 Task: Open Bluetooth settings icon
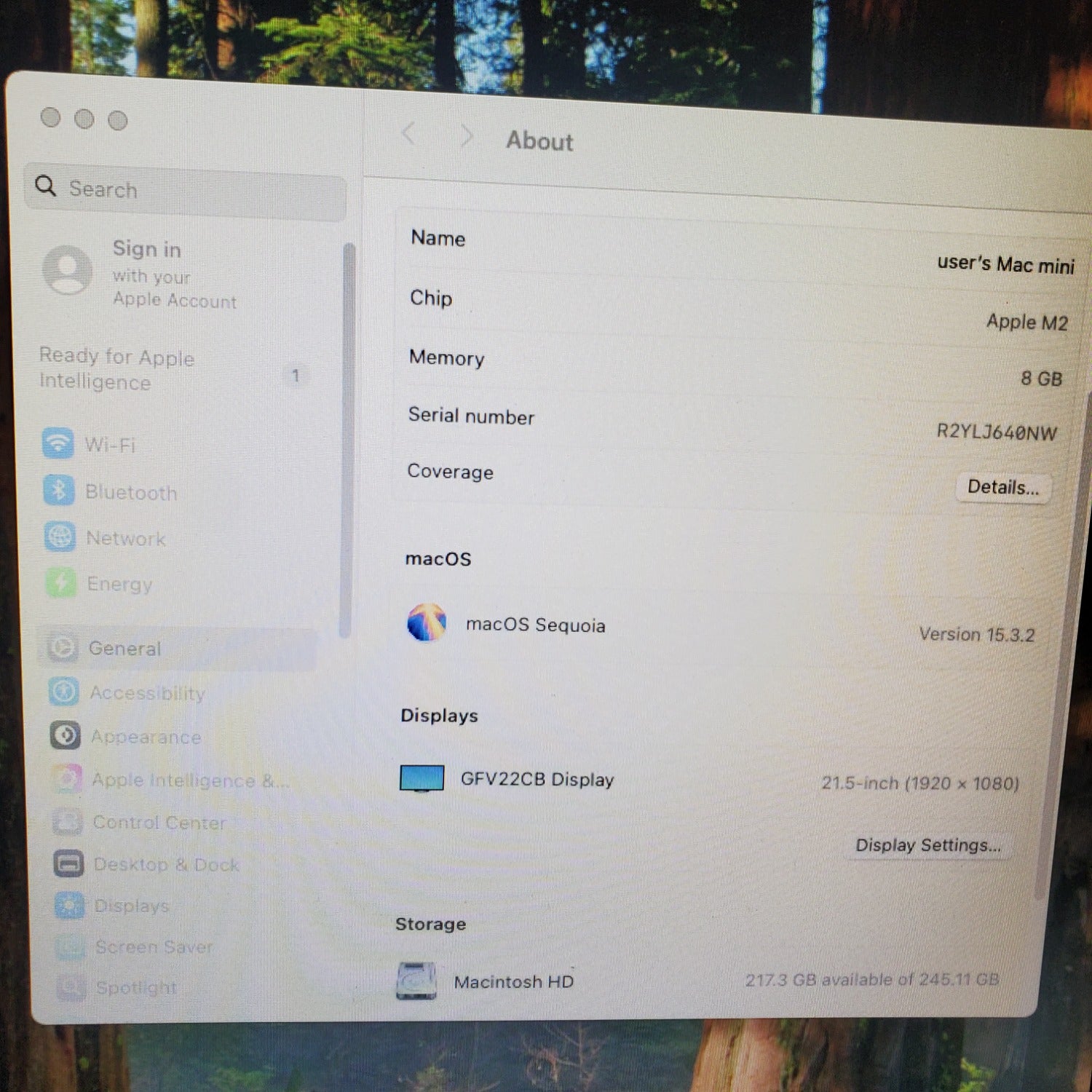click(x=59, y=491)
